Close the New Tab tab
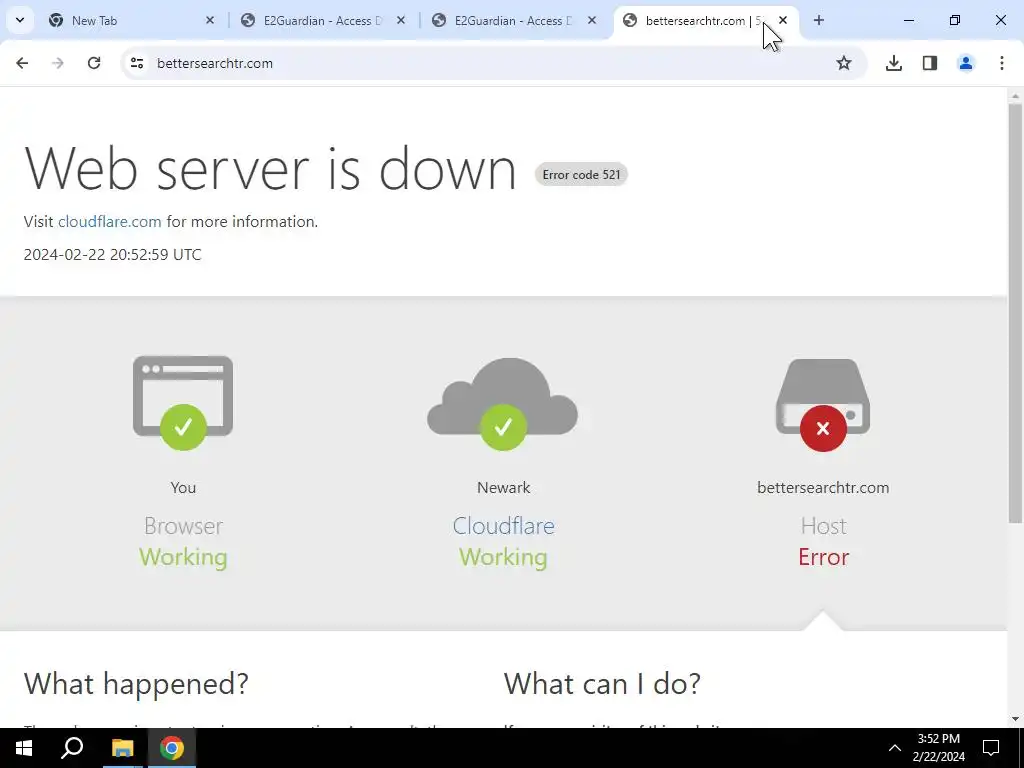The width and height of the screenshot is (1024, 768). point(210,20)
